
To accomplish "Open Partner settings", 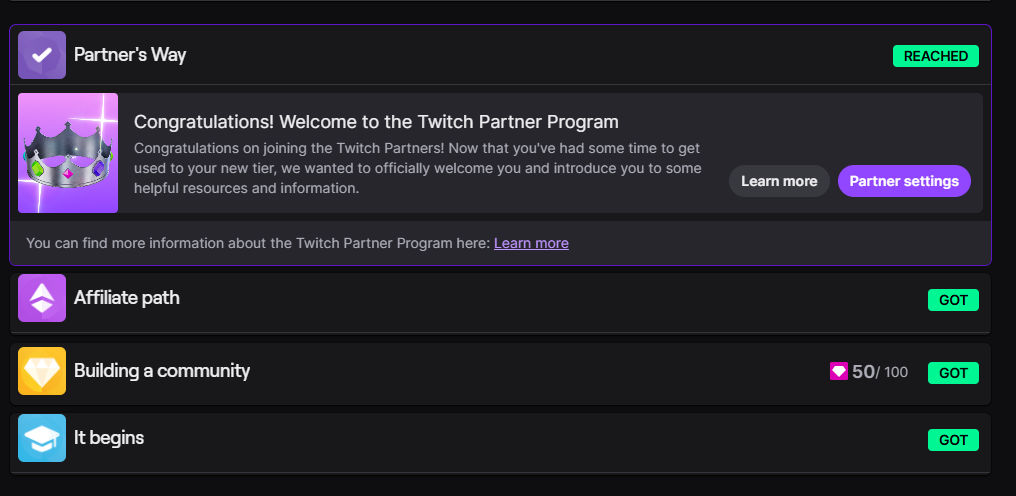I will [904, 181].
